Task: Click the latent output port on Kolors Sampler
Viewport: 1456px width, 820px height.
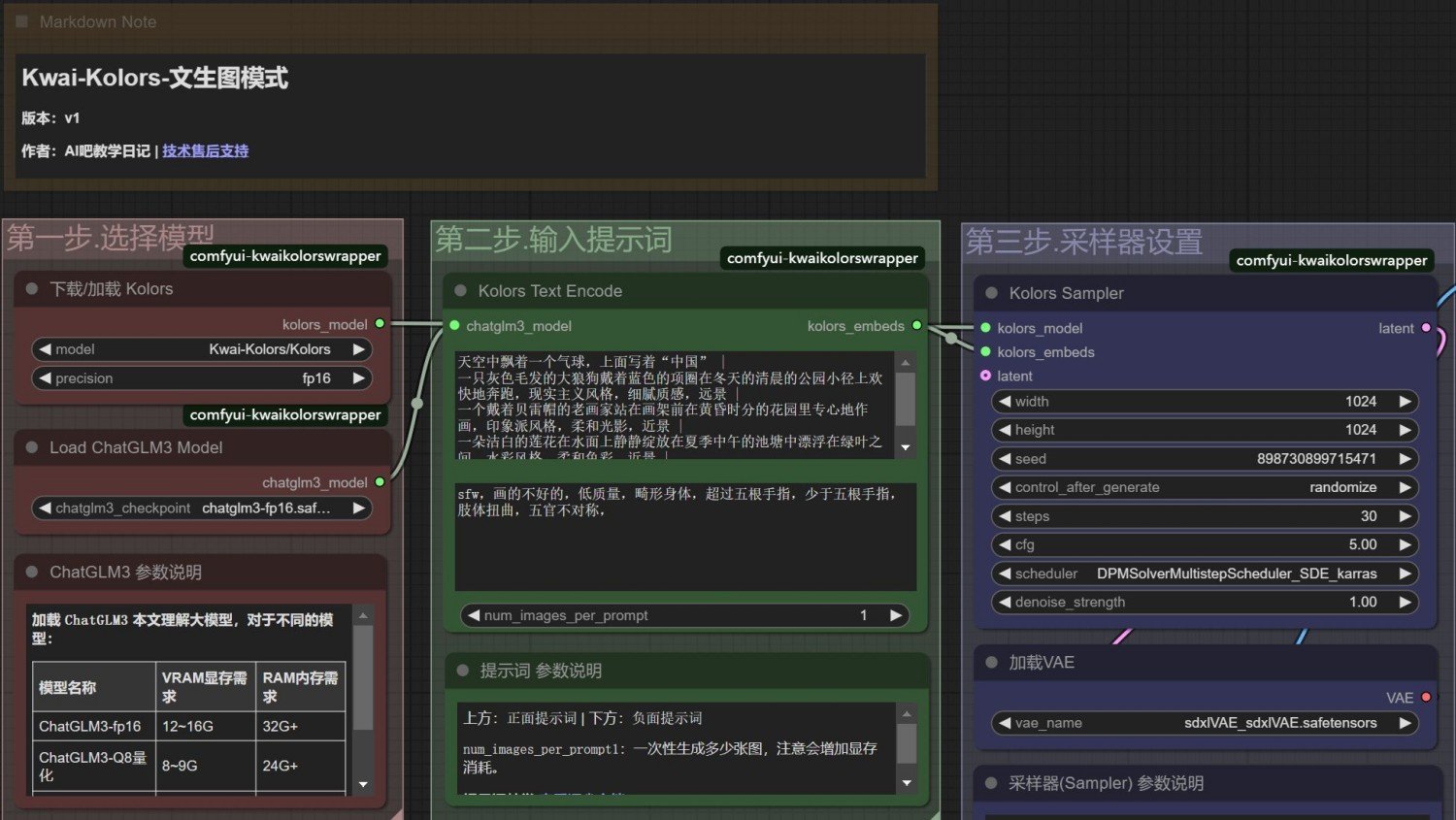Action: [x=1426, y=328]
